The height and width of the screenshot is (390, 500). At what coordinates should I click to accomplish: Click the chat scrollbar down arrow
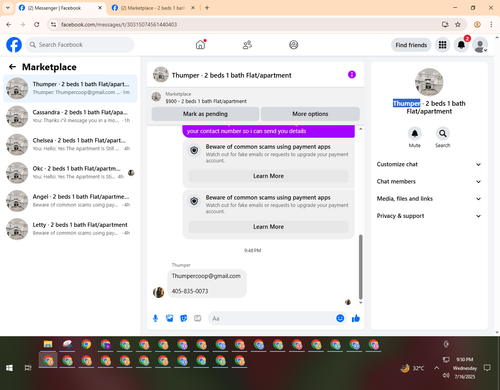[x=360, y=303]
